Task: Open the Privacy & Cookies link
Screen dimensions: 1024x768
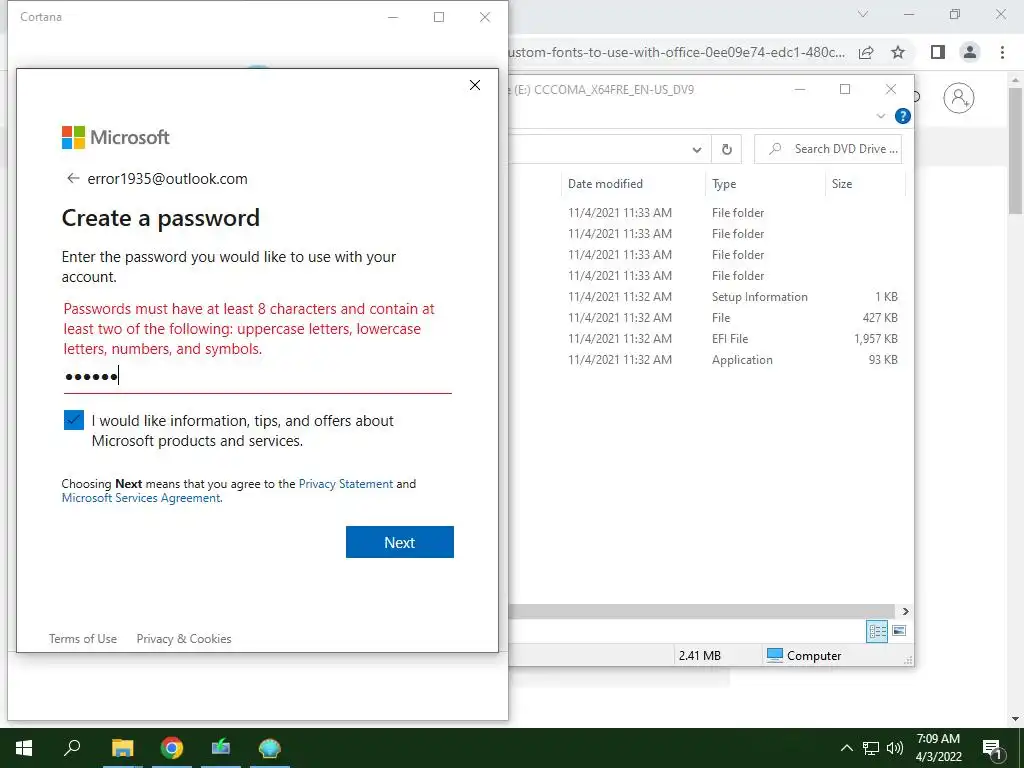Action: pos(184,639)
